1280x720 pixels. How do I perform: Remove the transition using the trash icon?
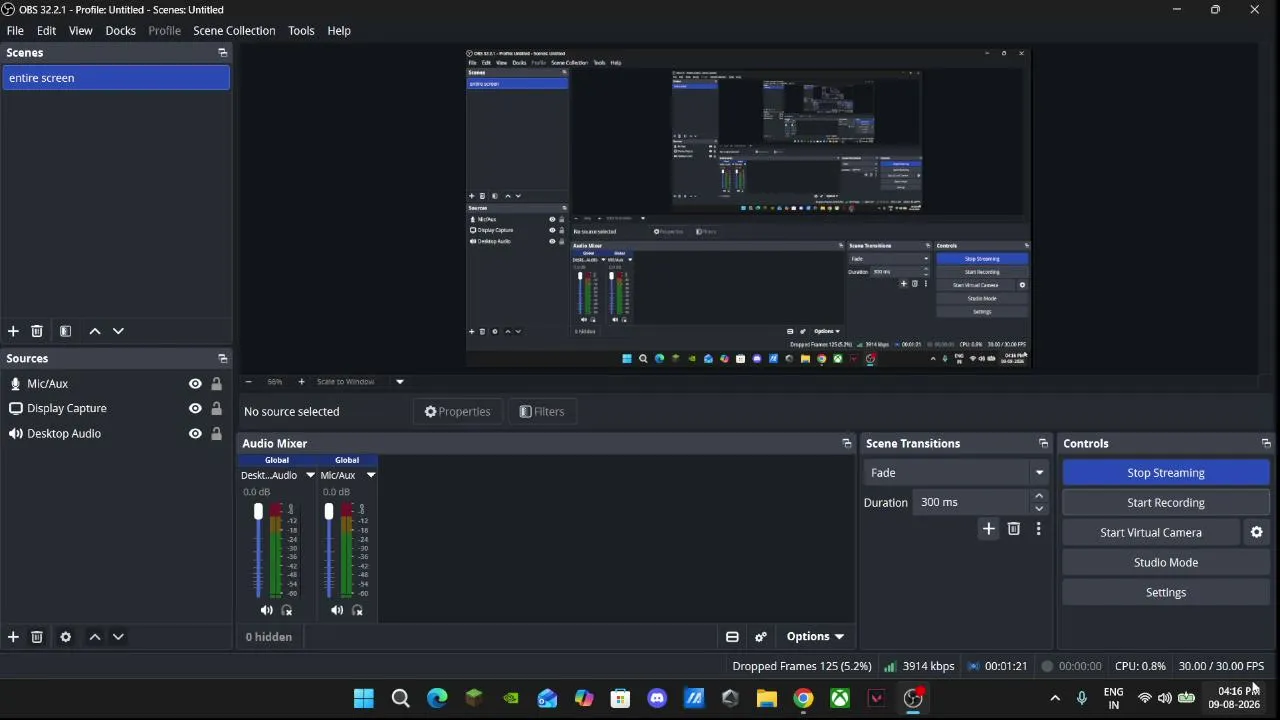click(1014, 529)
